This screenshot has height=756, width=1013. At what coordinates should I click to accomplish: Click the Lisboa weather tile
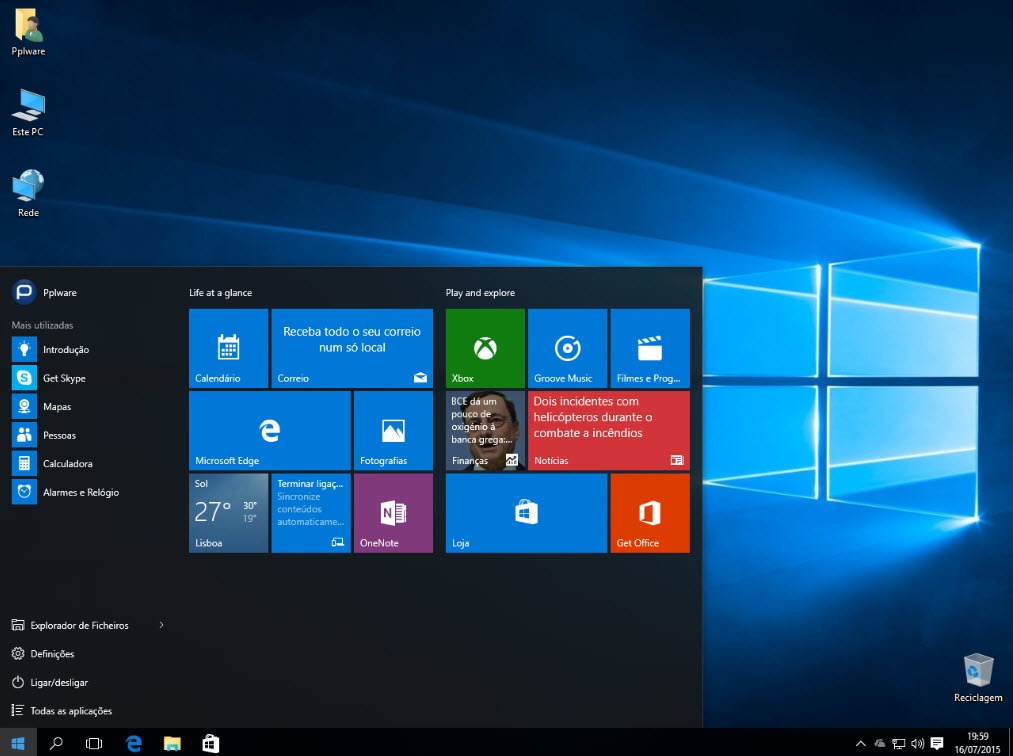(228, 512)
